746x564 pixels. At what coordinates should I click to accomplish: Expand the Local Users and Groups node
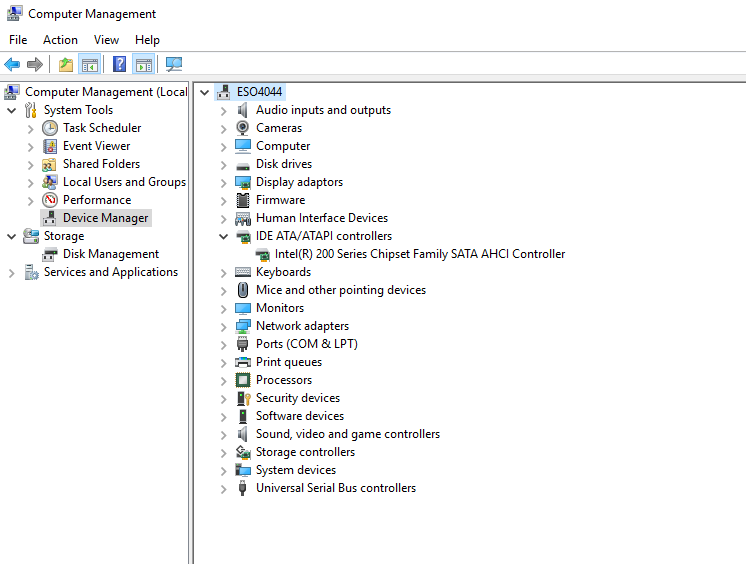[30, 183]
